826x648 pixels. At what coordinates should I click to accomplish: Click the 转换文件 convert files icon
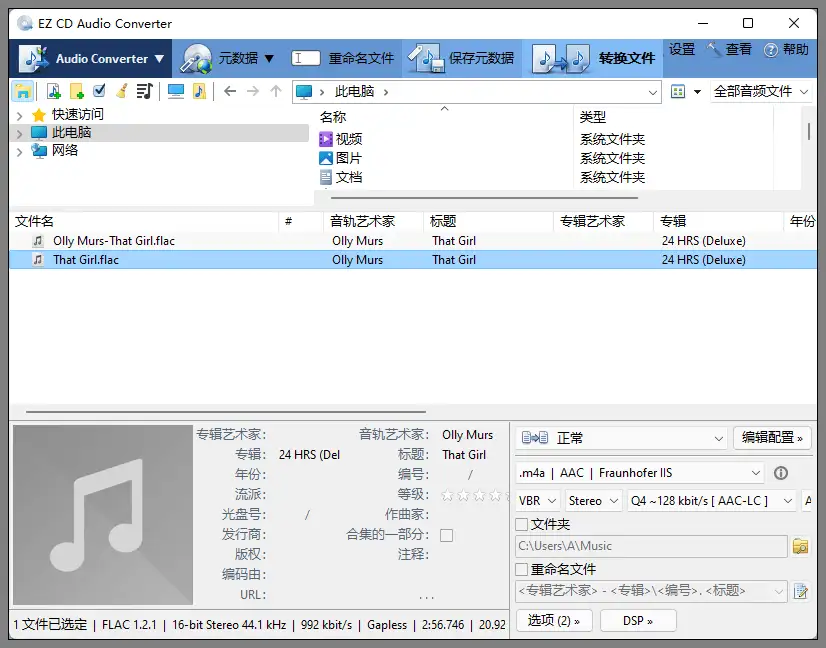point(562,58)
